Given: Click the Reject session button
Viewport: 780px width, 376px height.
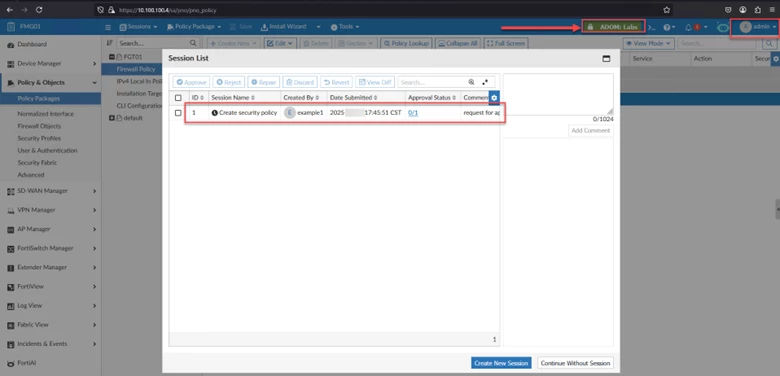Looking at the screenshot, I should point(229,82).
